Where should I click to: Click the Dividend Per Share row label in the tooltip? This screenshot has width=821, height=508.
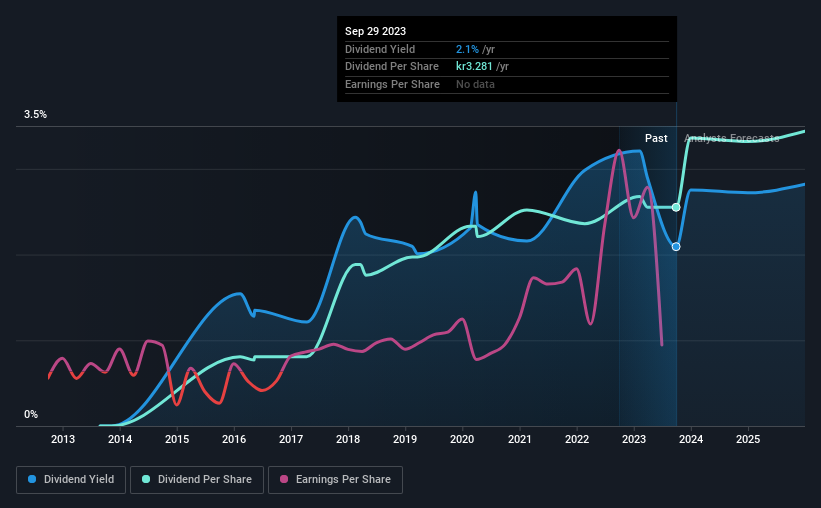392,67
